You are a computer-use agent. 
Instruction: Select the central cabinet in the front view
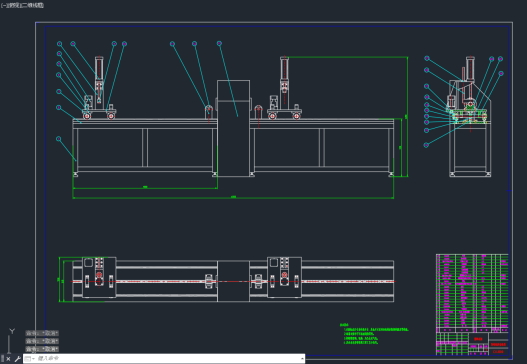tap(233, 128)
